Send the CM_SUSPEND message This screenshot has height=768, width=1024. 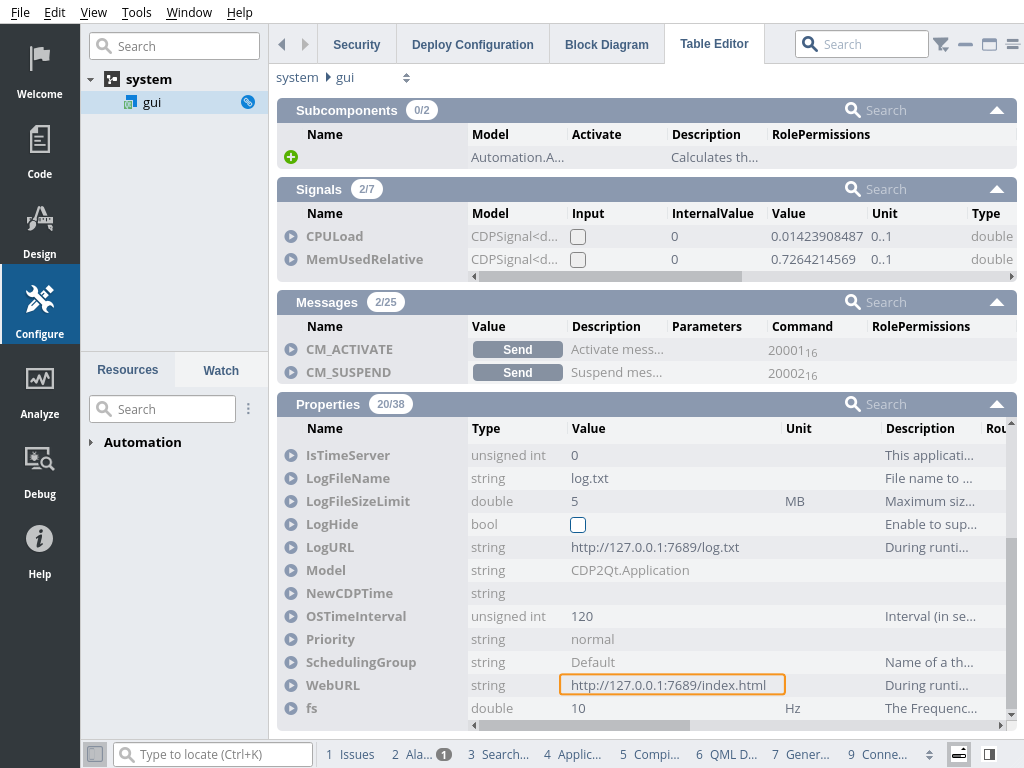click(517, 373)
